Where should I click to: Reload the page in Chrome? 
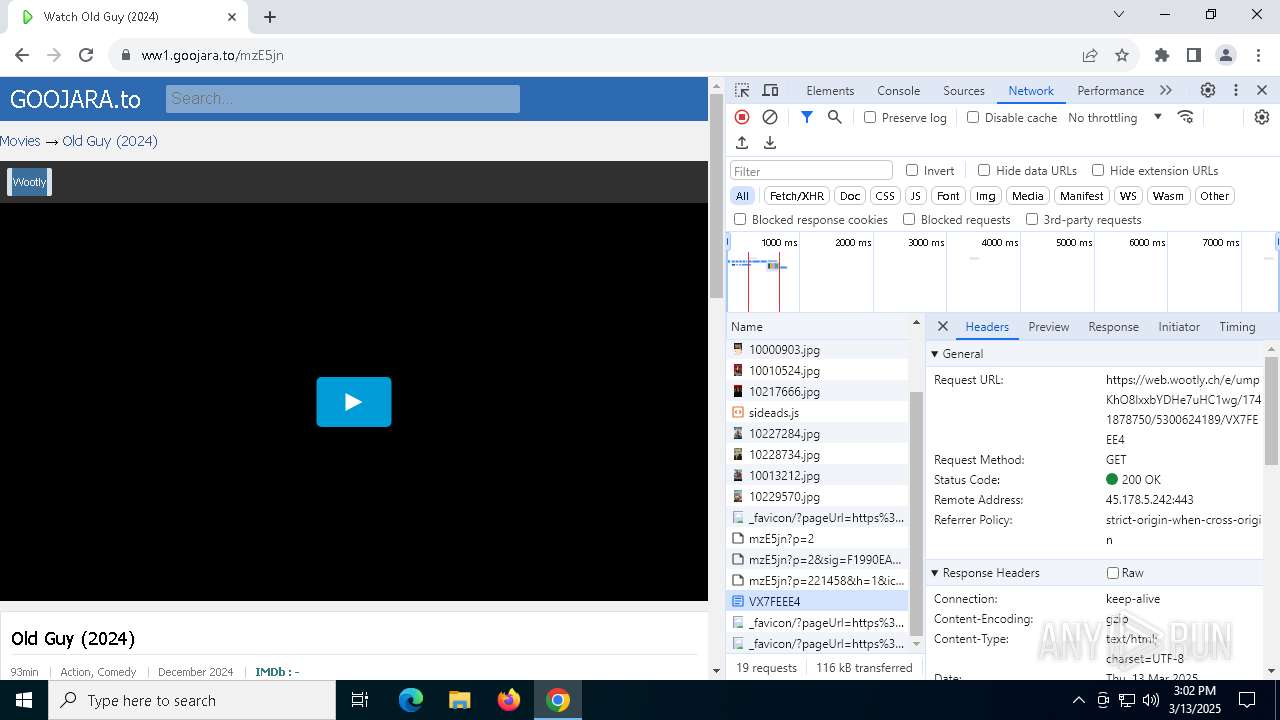point(86,55)
